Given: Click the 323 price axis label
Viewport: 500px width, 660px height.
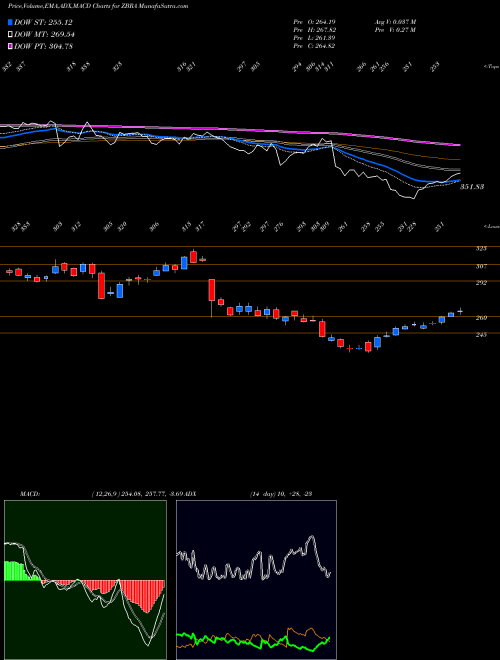Looking at the screenshot, I should point(481,248).
